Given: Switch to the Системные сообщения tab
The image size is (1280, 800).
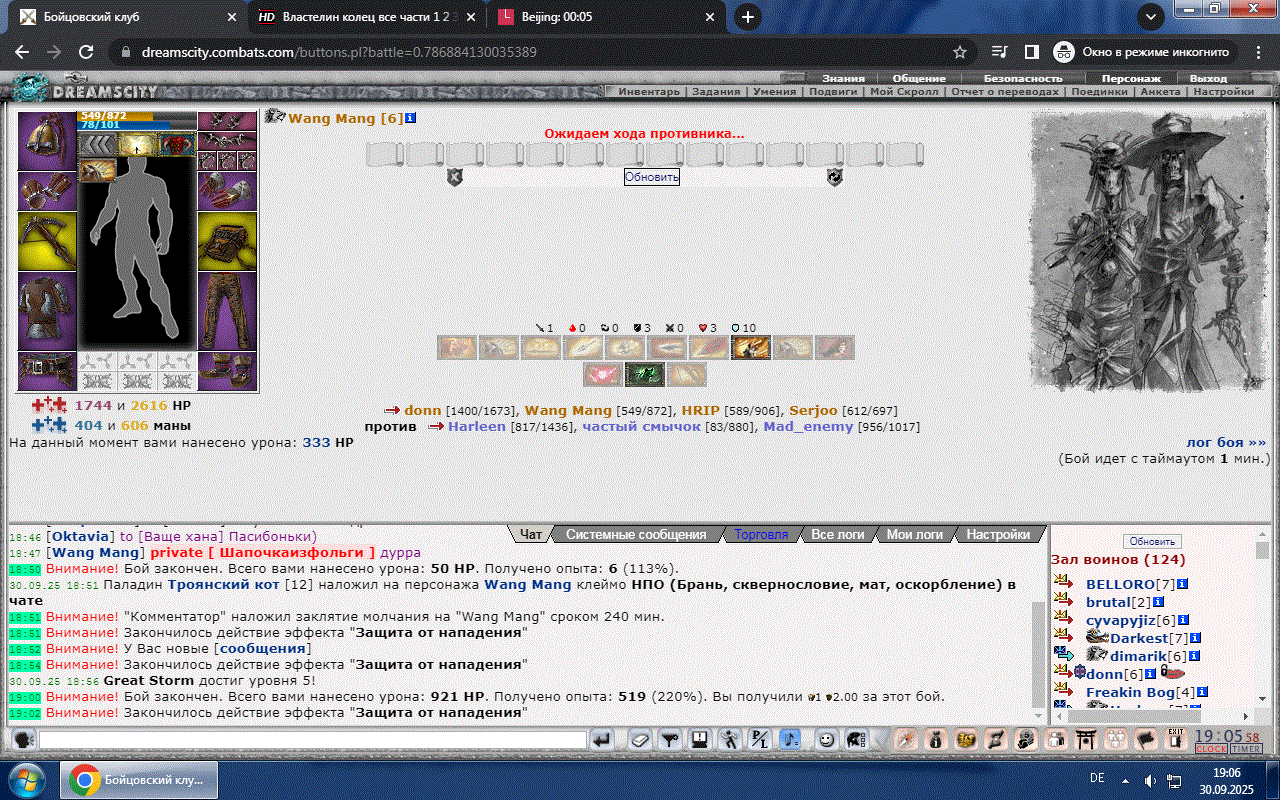Looking at the screenshot, I should click(x=636, y=535).
